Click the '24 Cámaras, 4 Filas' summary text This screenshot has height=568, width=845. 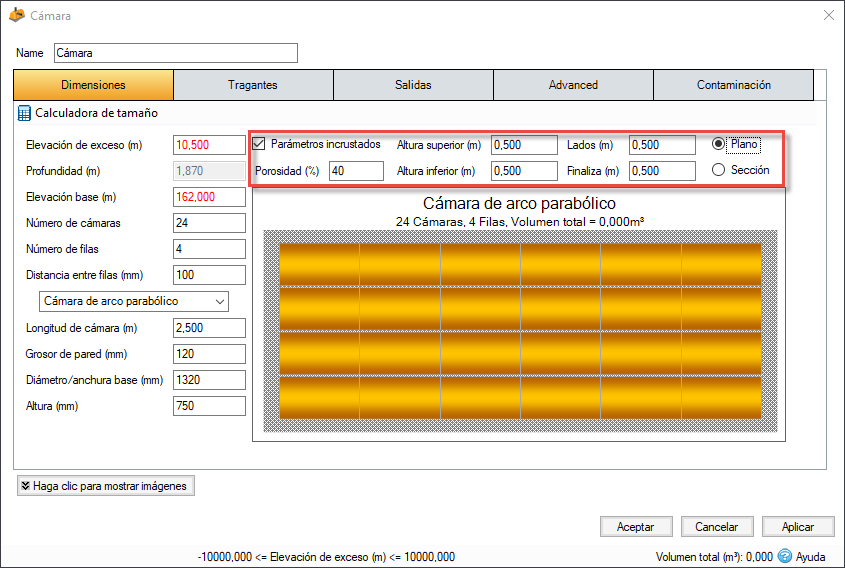(520, 221)
